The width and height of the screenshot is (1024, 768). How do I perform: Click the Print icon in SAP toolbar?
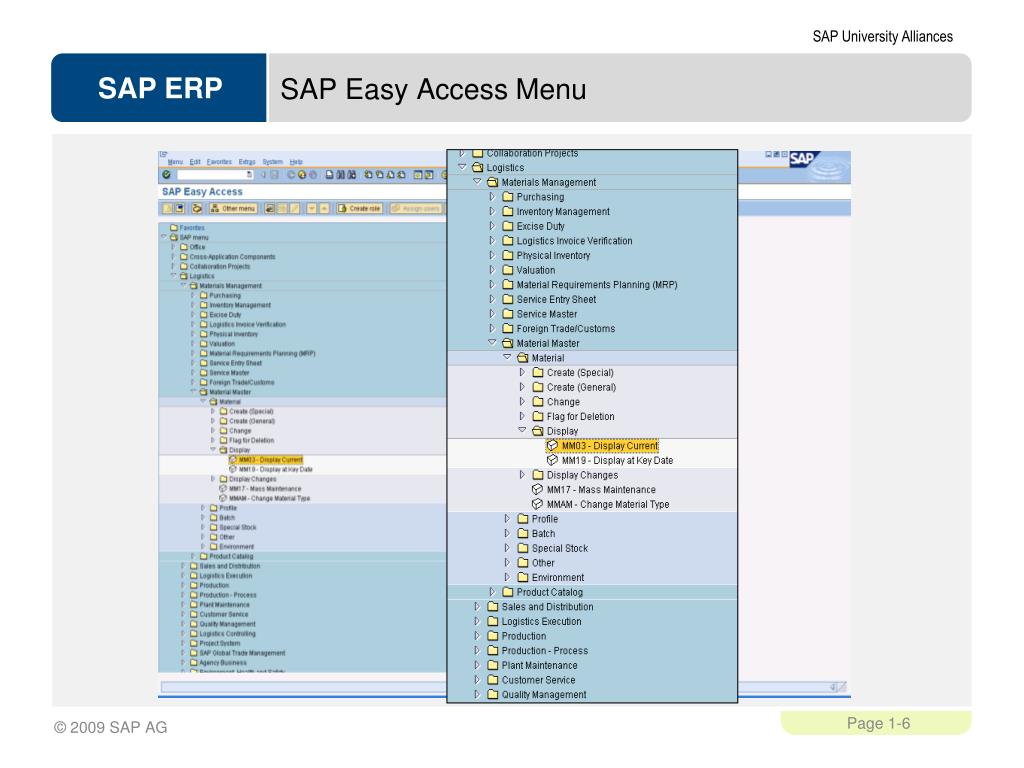click(x=330, y=174)
